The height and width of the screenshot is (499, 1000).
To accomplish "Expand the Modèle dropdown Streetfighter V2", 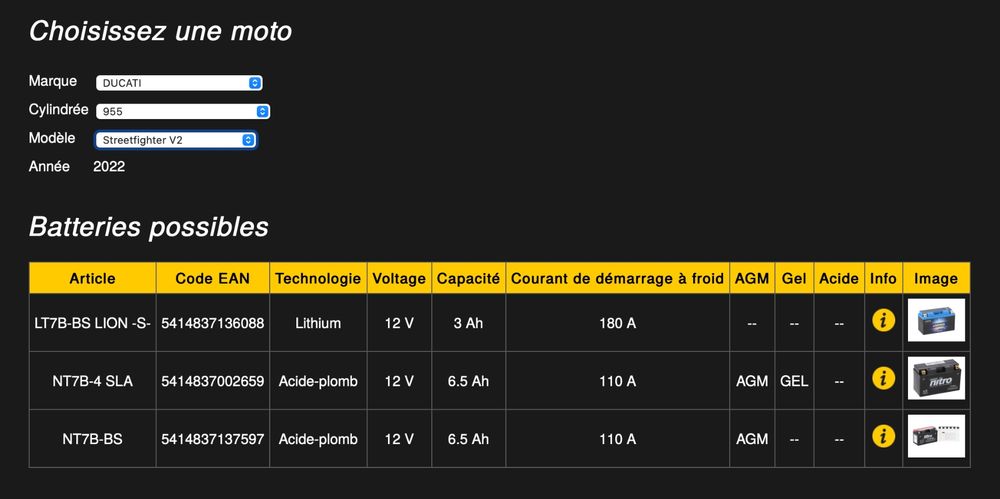I will pyautogui.click(x=176, y=140).
